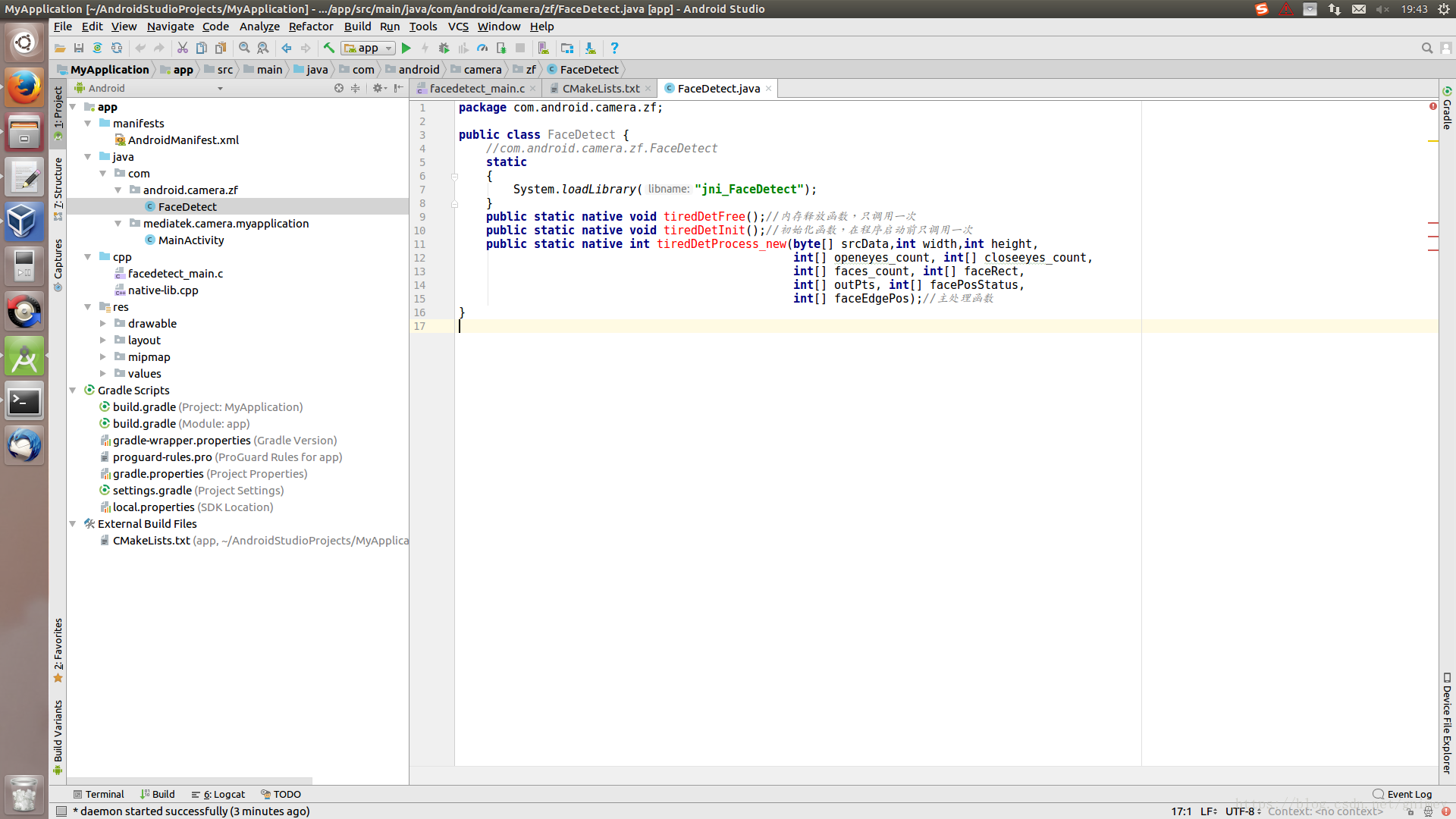This screenshot has height=819, width=1456.
Task: Collapse the Gradle Scripts node
Action: [x=73, y=390]
